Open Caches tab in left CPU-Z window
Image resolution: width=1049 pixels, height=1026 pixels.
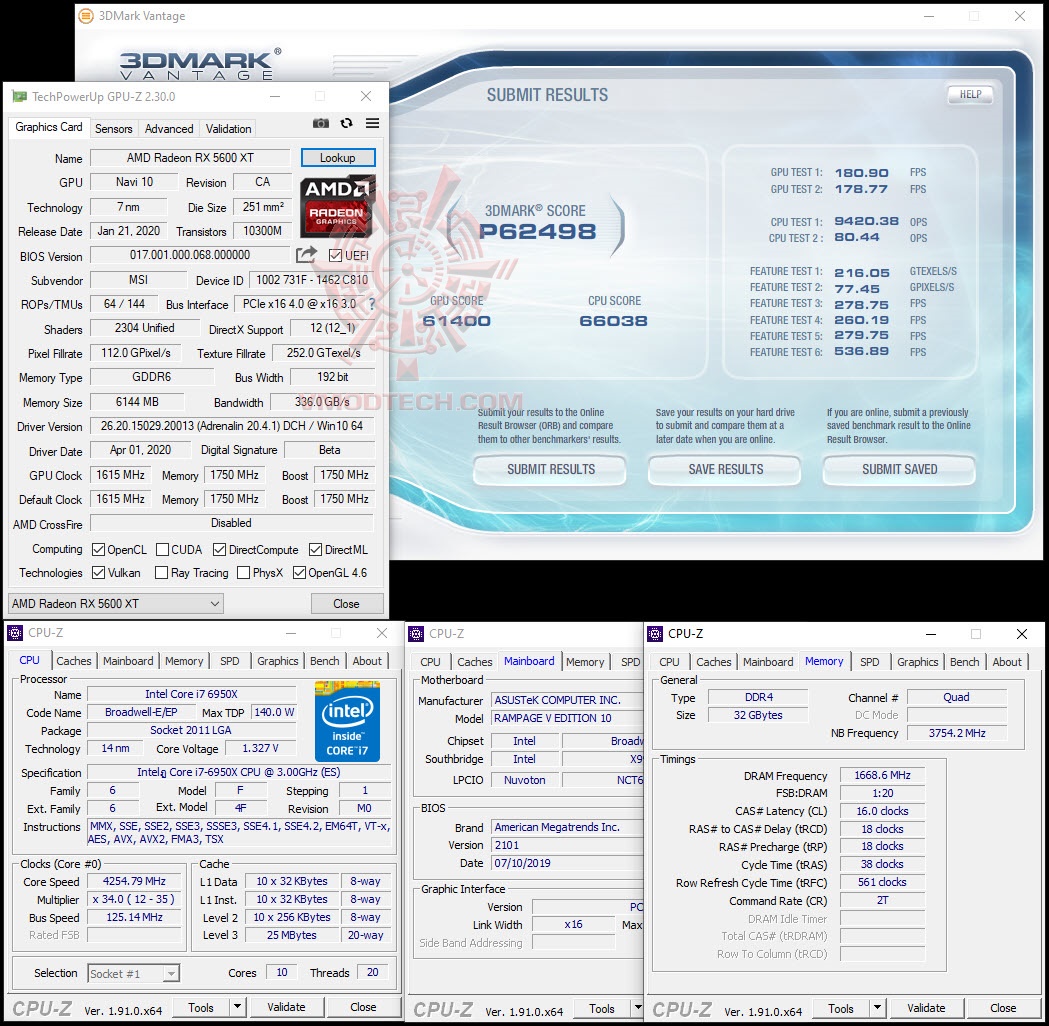tap(74, 661)
